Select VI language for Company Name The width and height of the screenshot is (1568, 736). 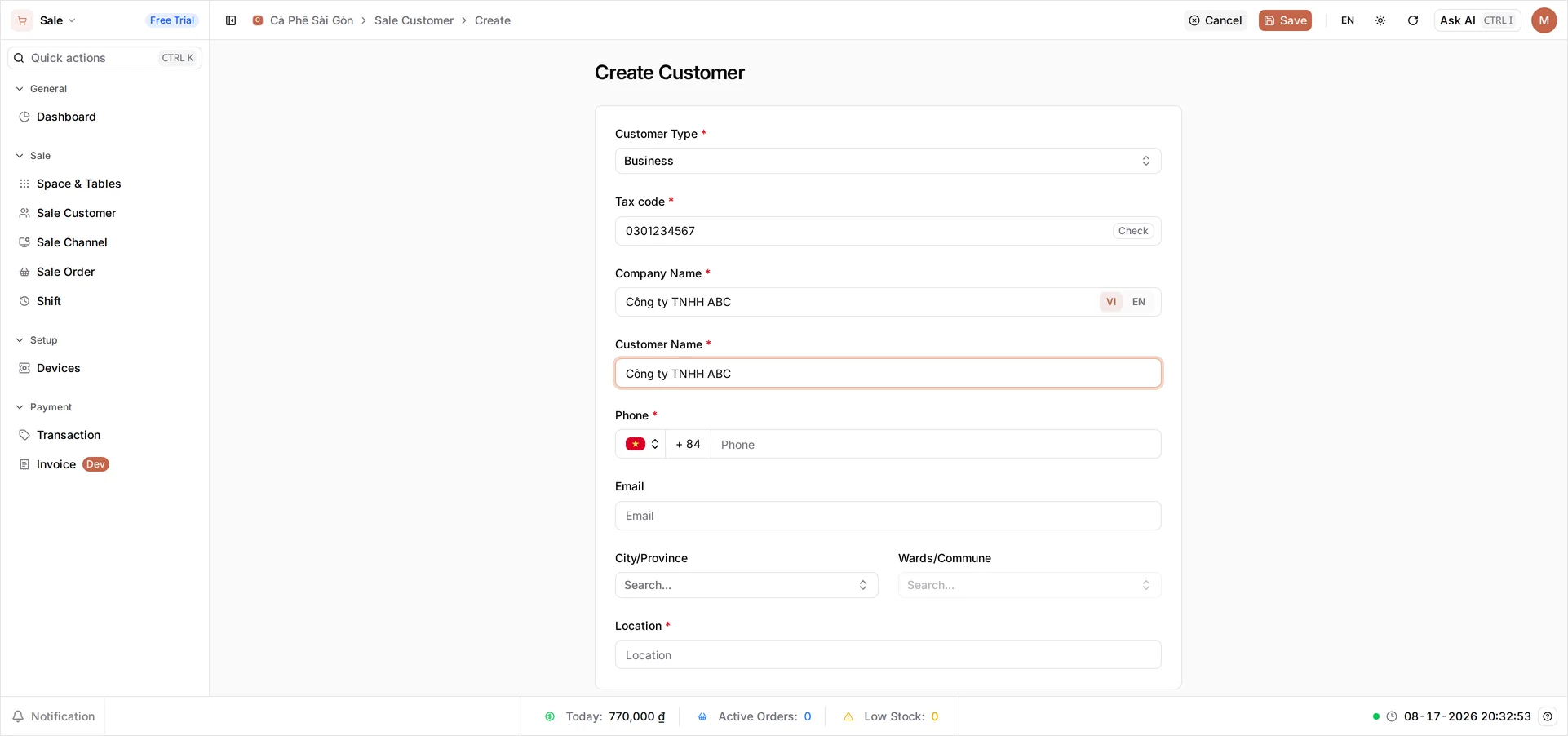[x=1111, y=302]
